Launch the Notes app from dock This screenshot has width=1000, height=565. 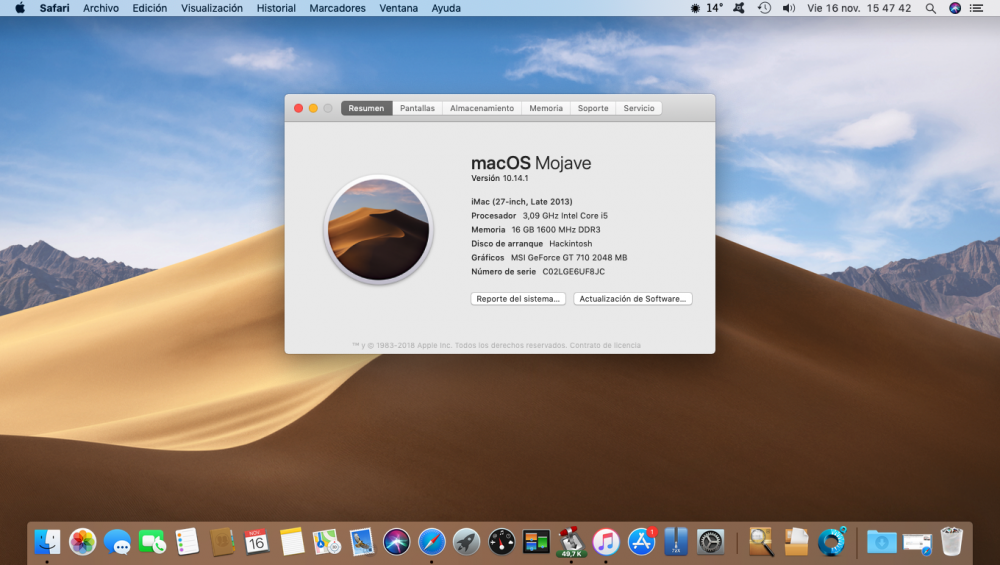[291, 542]
